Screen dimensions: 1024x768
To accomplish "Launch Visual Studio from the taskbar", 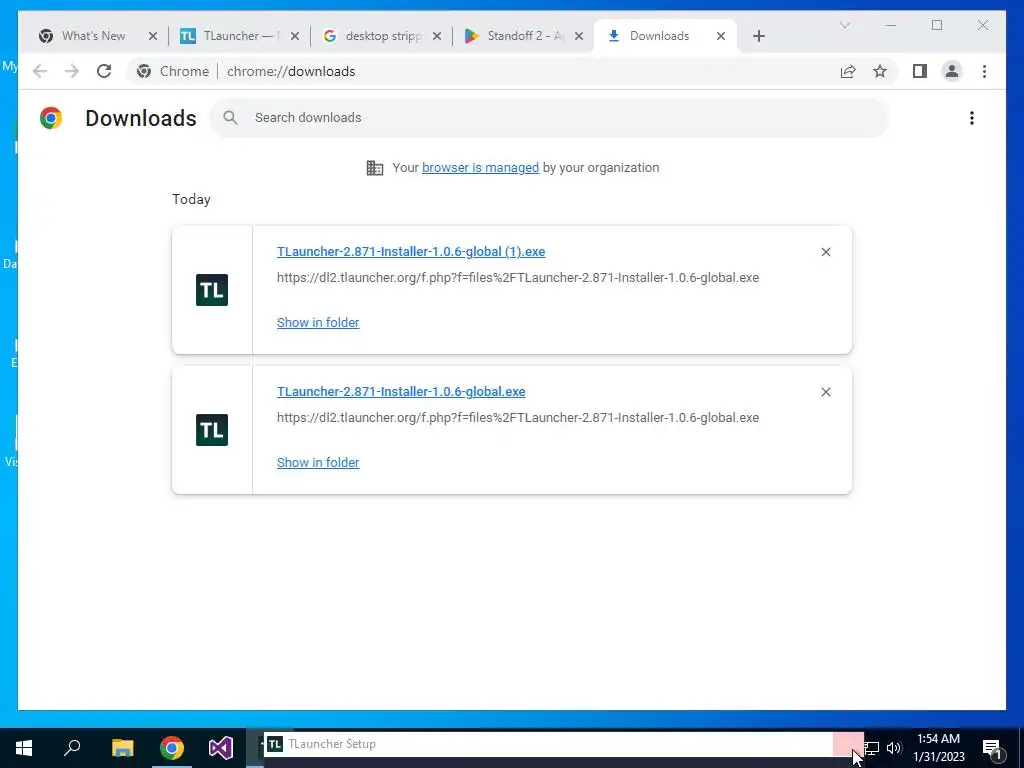I will [x=221, y=747].
